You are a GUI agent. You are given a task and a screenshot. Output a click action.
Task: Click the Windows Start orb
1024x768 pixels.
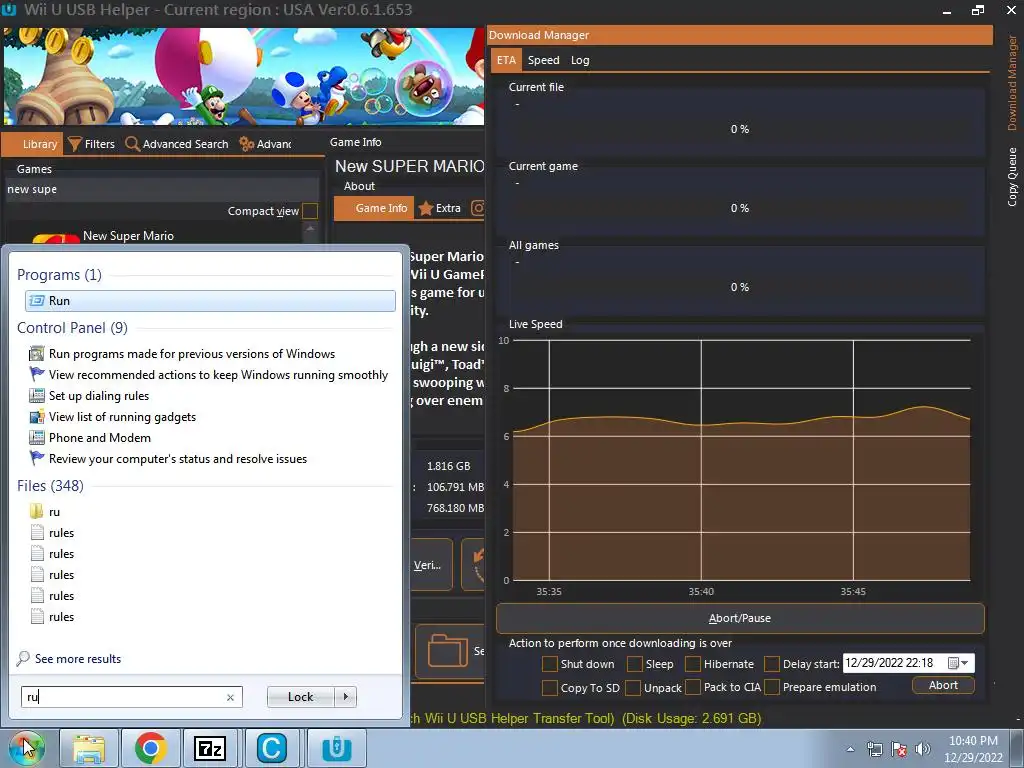pyautogui.click(x=26, y=748)
